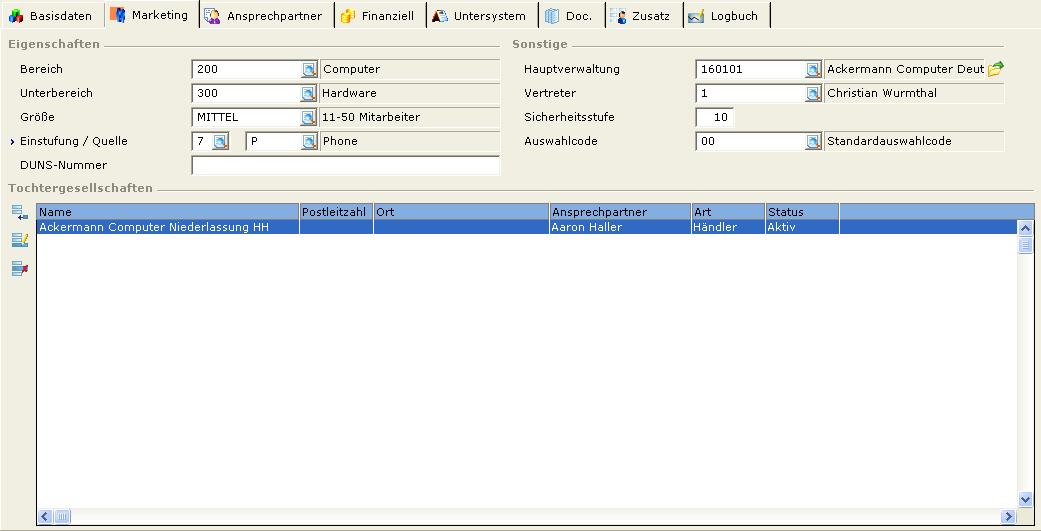
Task: Open lookup icon for Bereich field
Action: tap(309, 70)
